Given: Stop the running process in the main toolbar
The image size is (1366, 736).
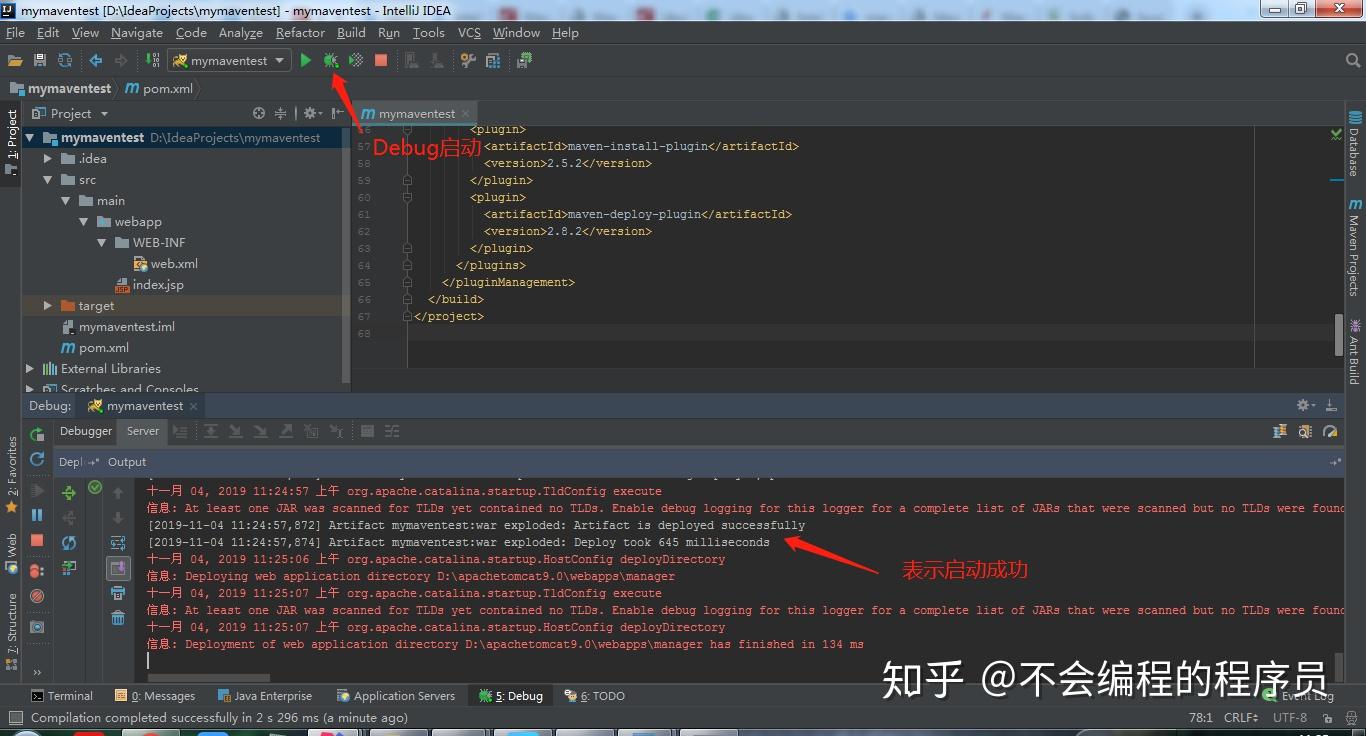Looking at the screenshot, I should coord(381,61).
